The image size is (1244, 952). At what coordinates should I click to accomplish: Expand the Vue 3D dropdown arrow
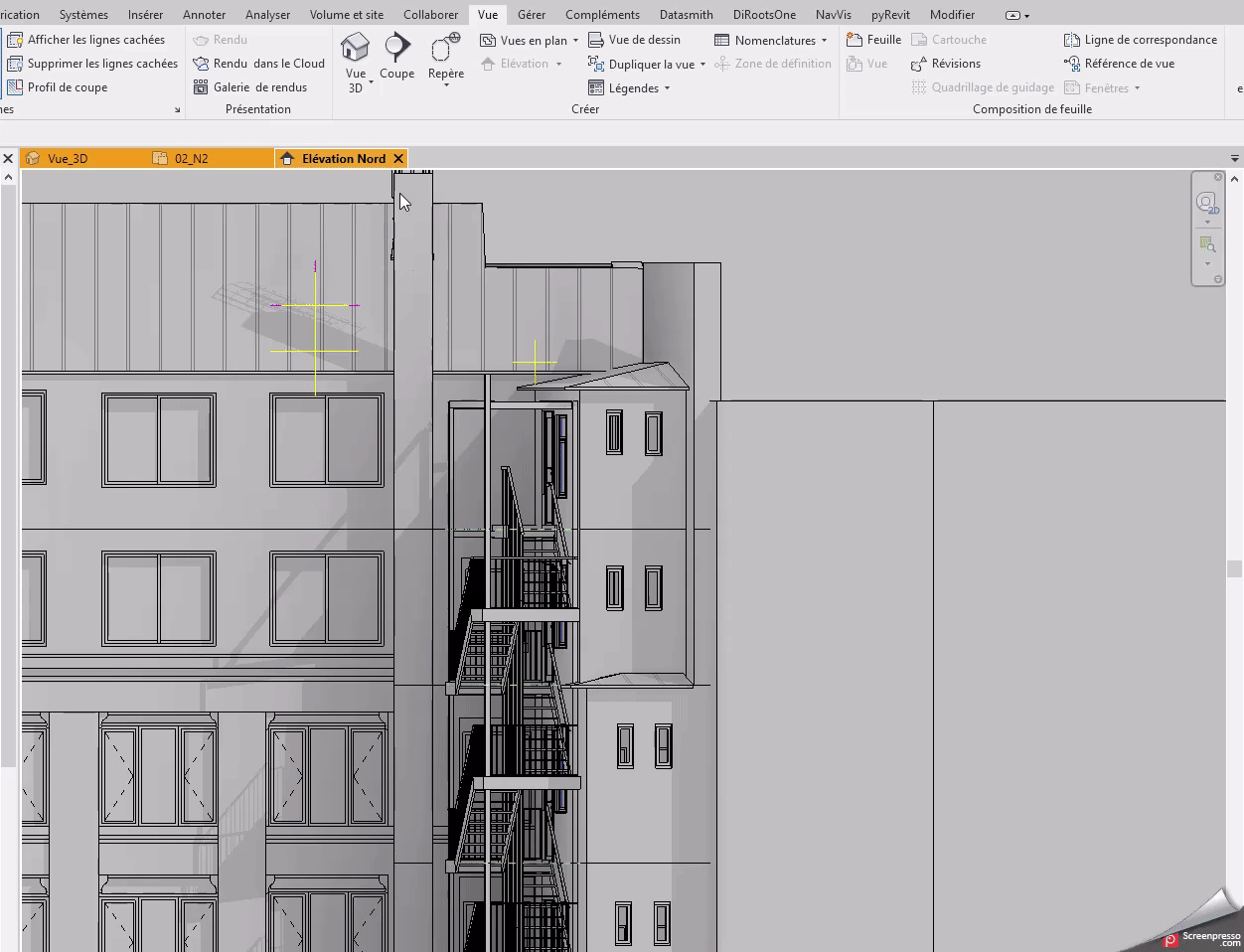point(371,82)
